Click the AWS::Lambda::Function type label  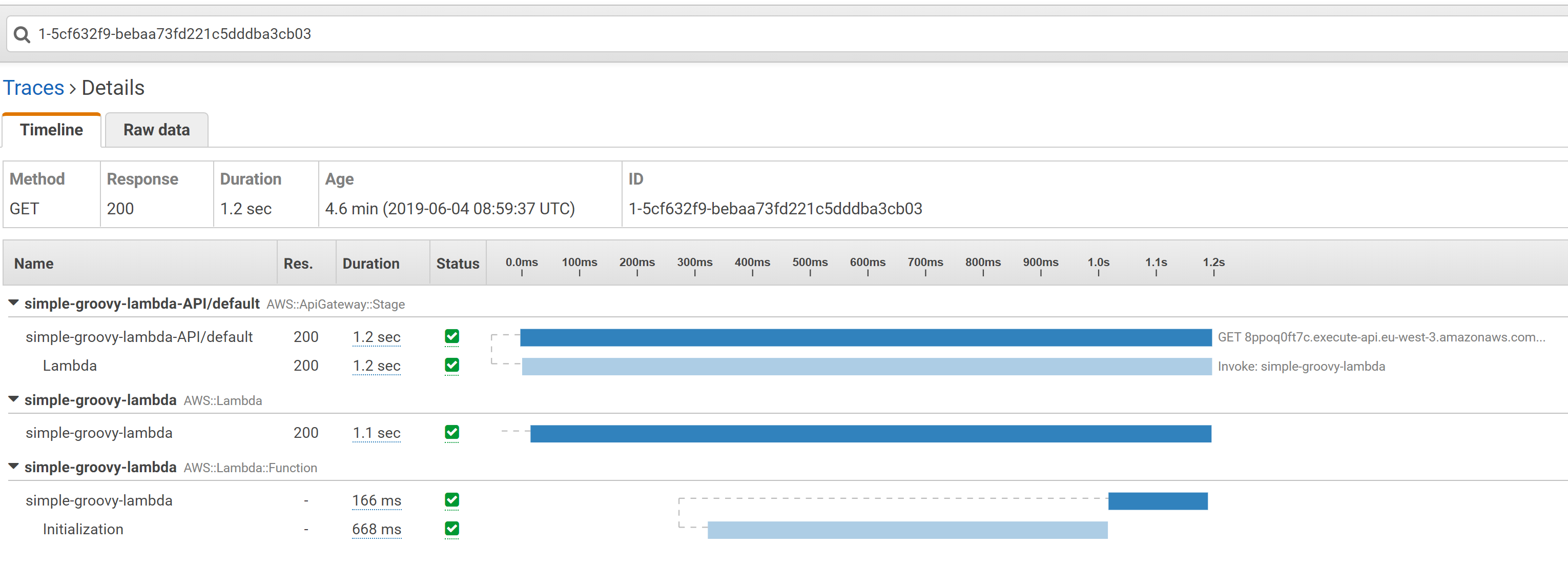click(250, 468)
